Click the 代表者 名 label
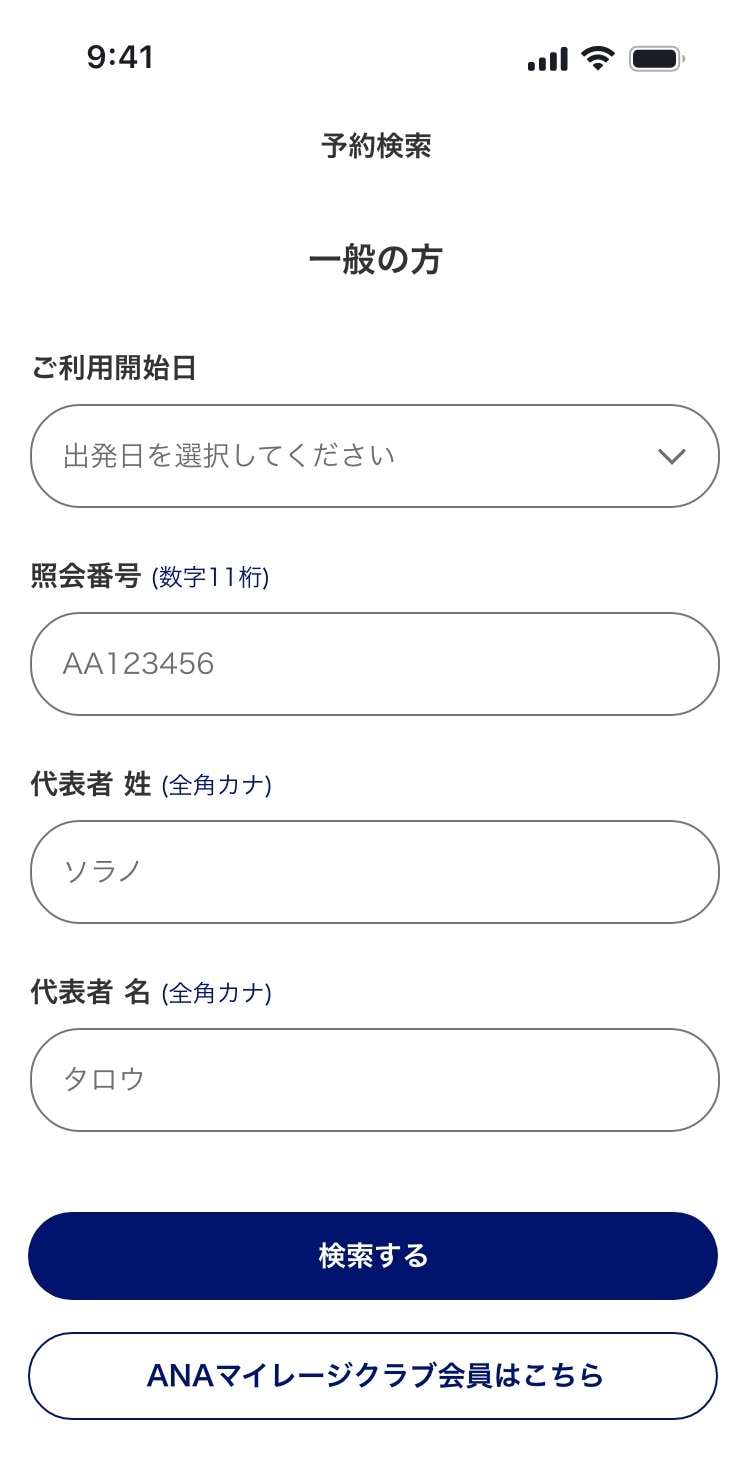The width and height of the screenshot is (750, 1484). pos(91,992)
